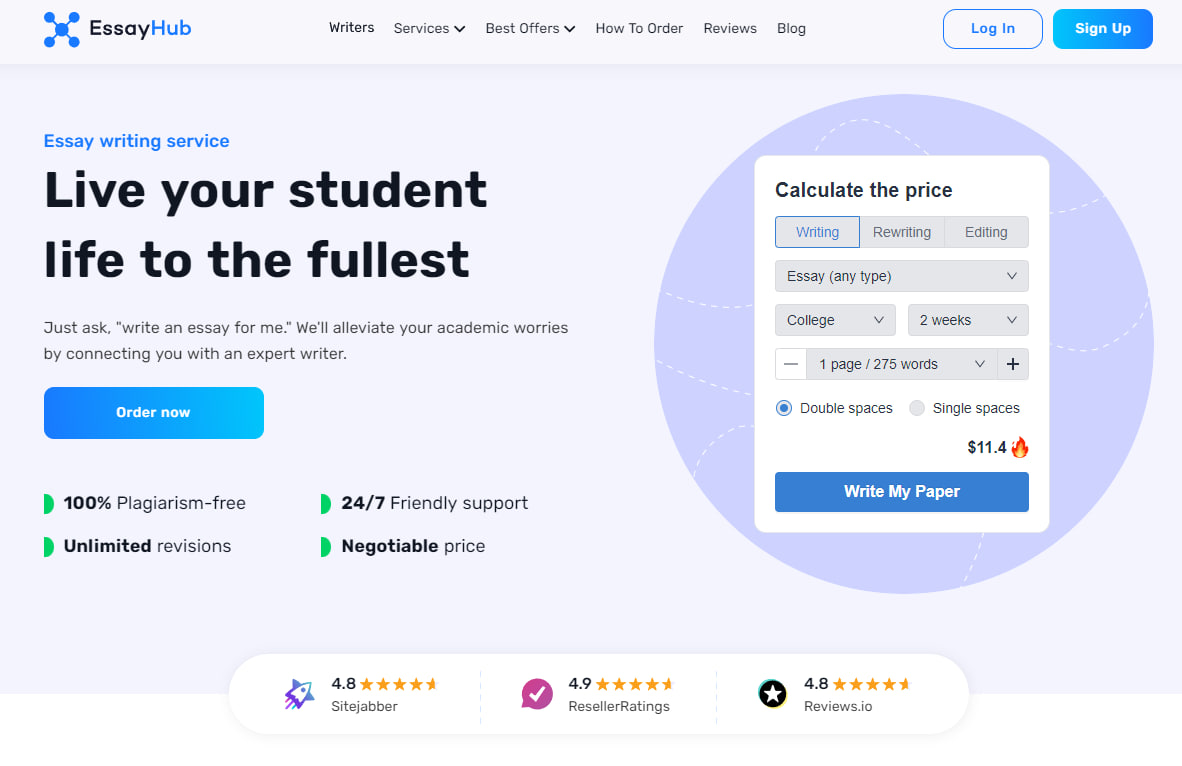Decrease page count with the minus button
Viewport: 1182px width, 766px height.
coord(791,364)
